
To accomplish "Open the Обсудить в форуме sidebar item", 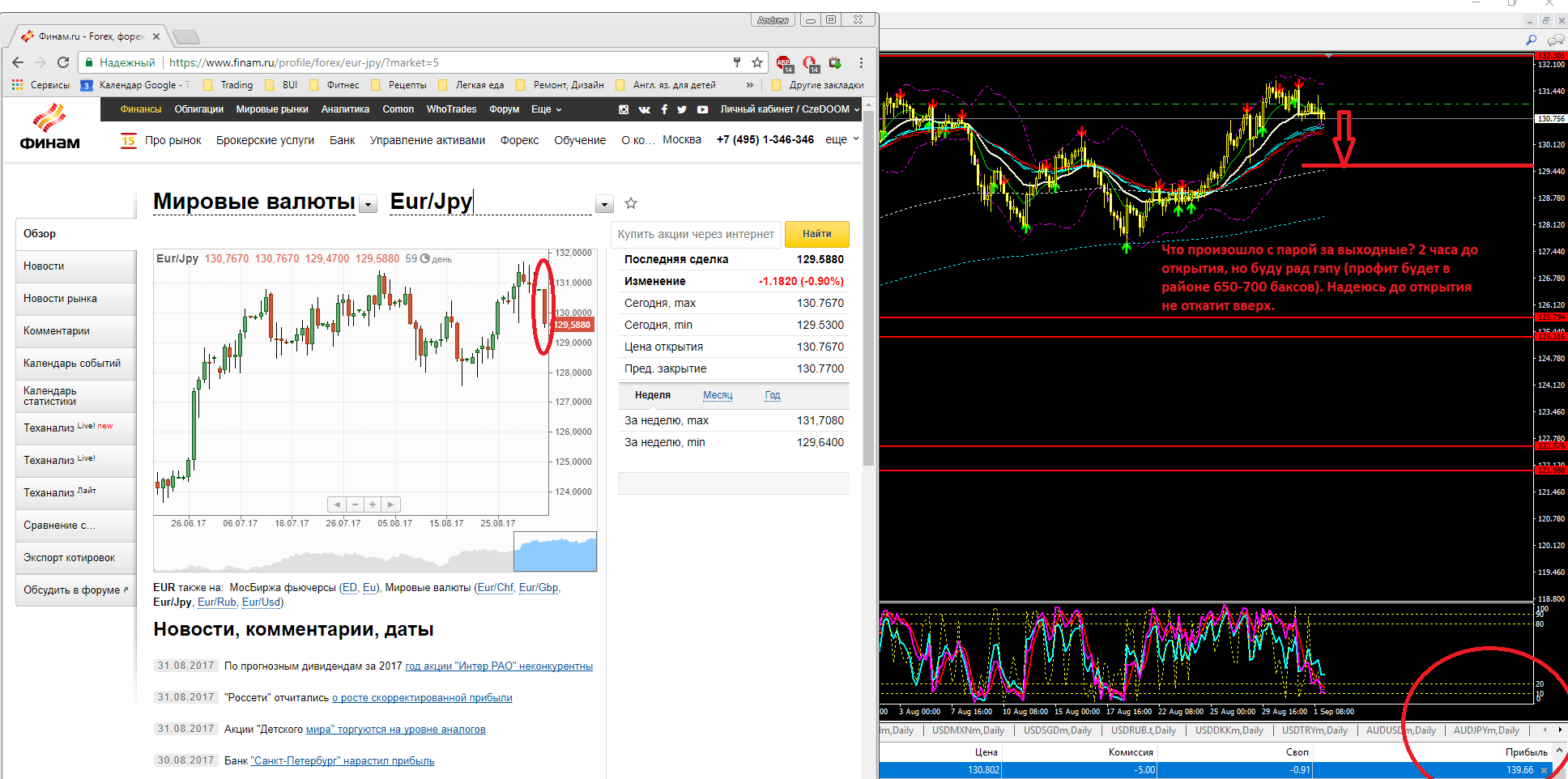I will pyautogui.click(x=76, y=590).
